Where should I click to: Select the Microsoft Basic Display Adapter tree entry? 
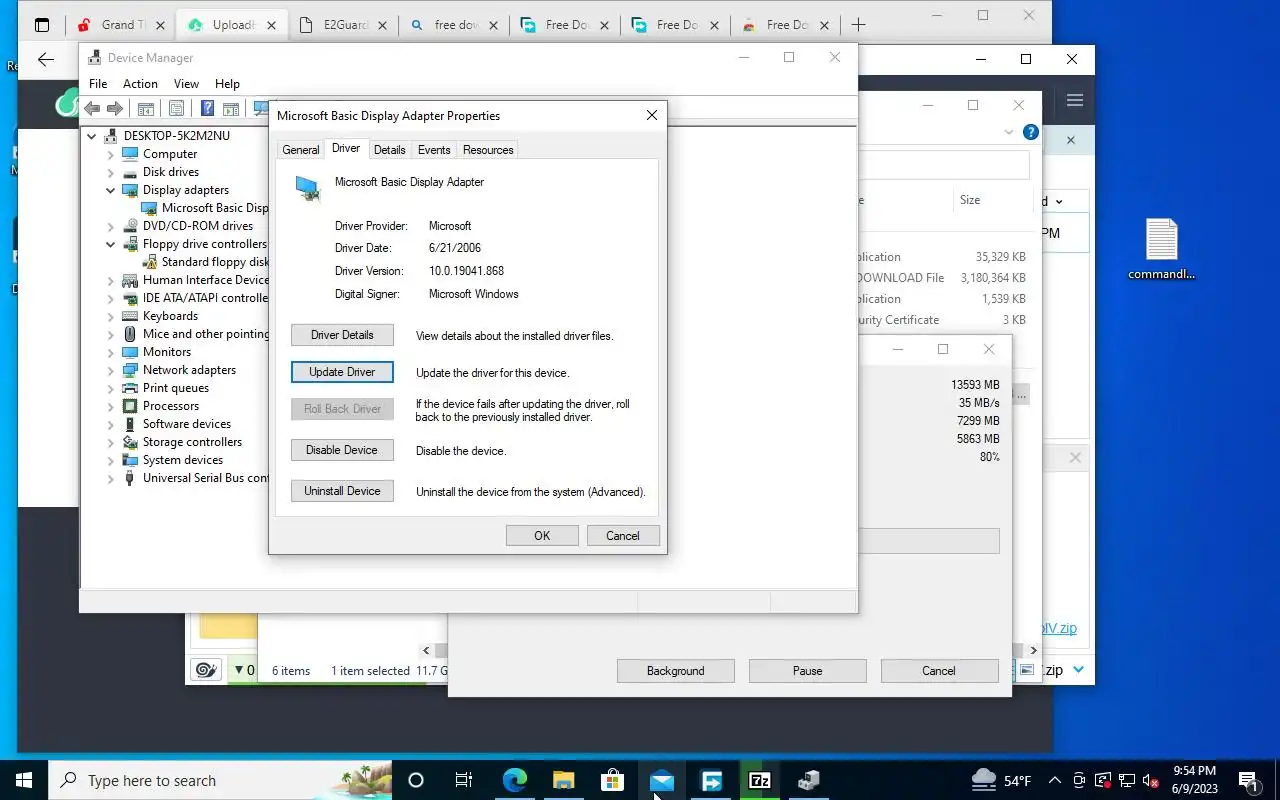point(215,208)
